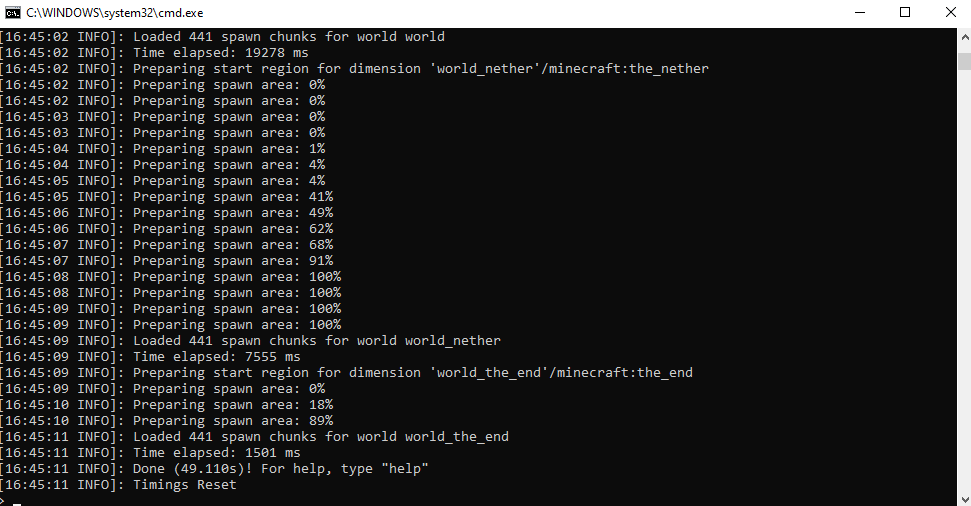The image size is (971, 506).
Task: Click the cmd.exe icon in title bar
Action: click(x=12, y=12)
